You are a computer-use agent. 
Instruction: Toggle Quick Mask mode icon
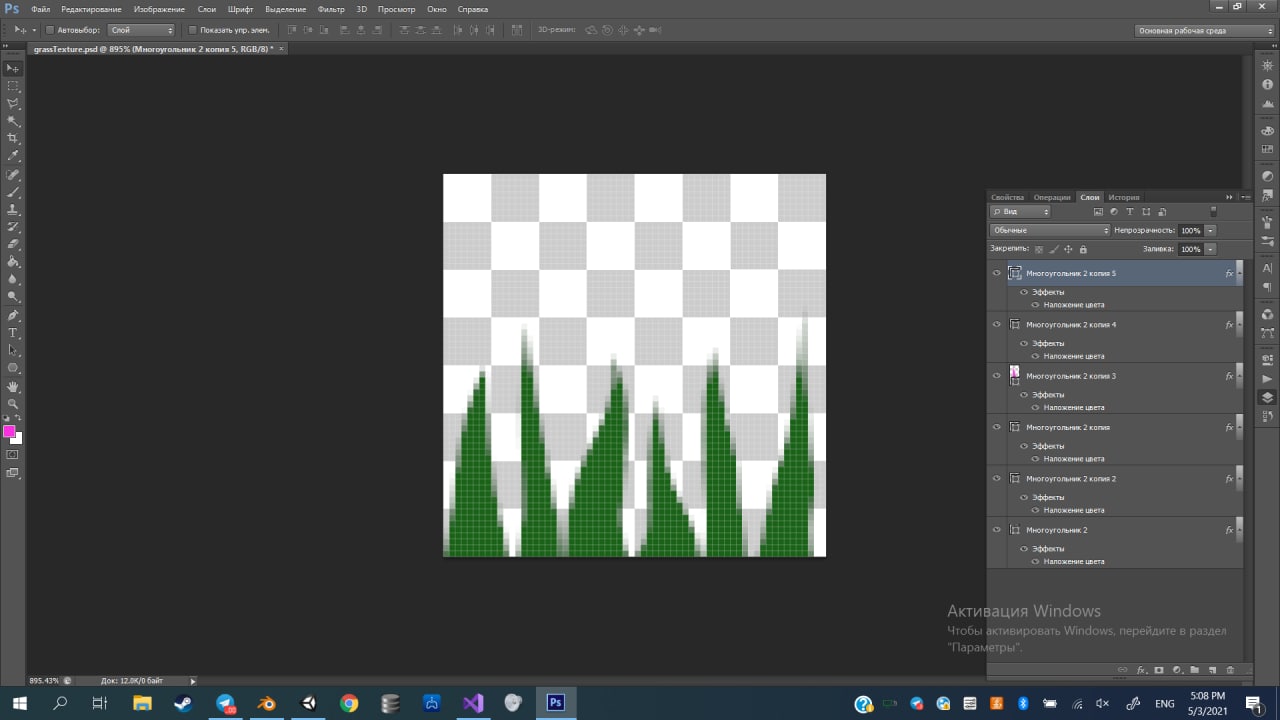pyautogui.click(x=13, y=455)
